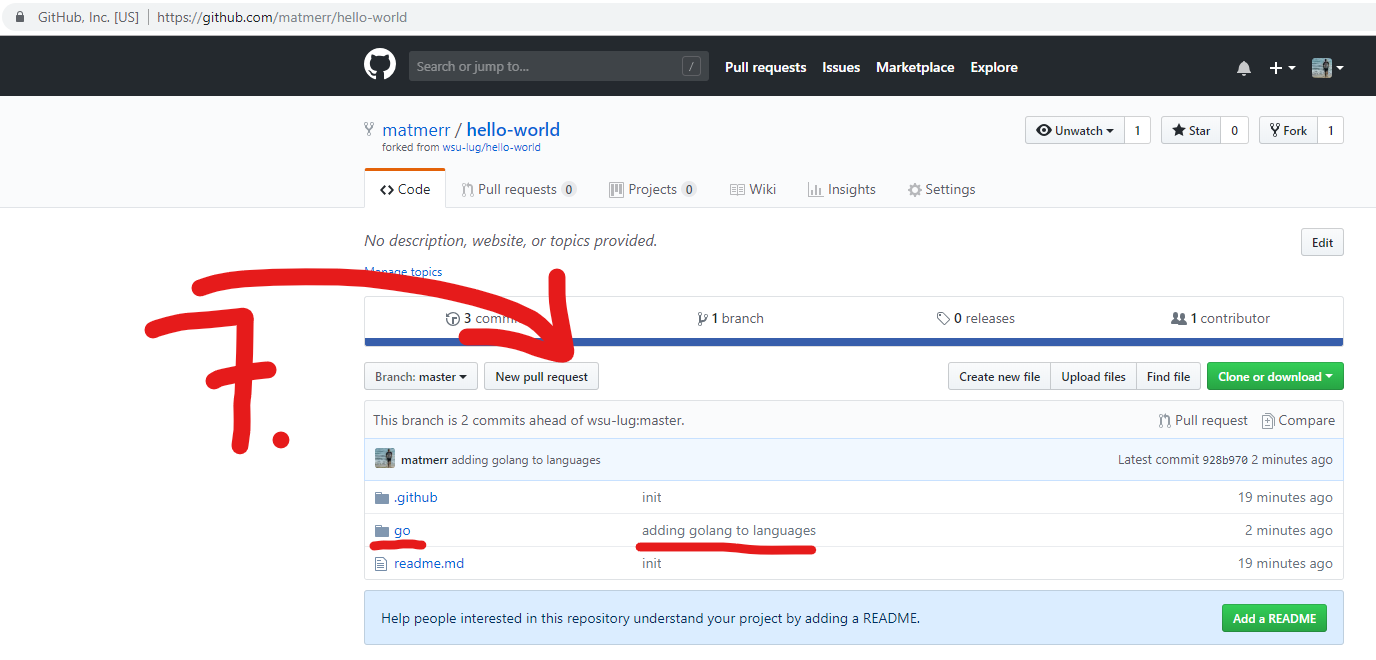Open the notifications bell
The height and width of the screenshot is (660, 1376).
[x=1244, y=68]
